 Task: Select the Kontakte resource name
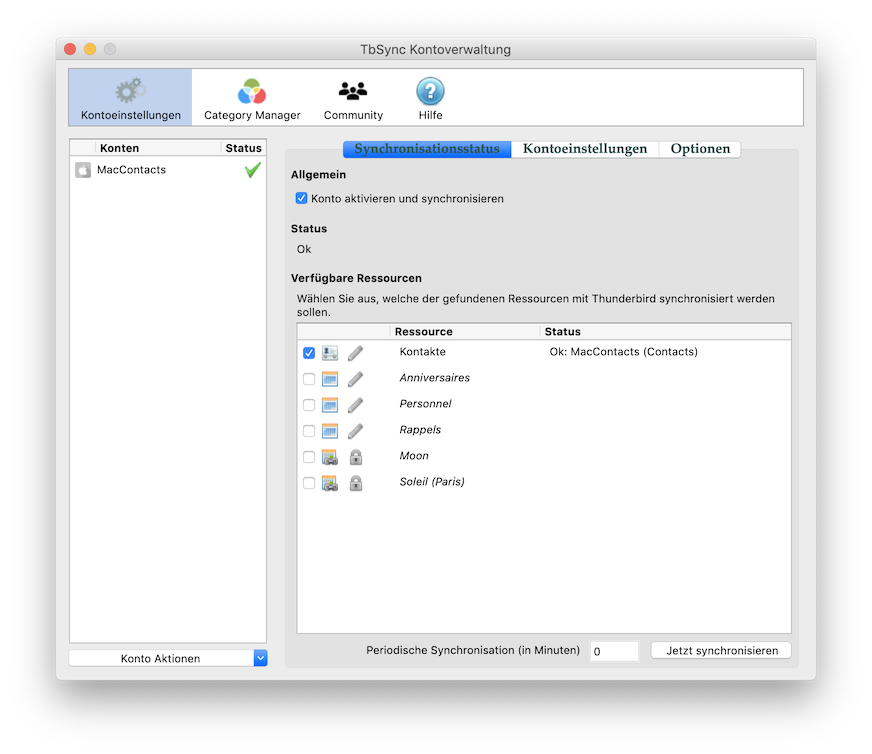point(423,352)
